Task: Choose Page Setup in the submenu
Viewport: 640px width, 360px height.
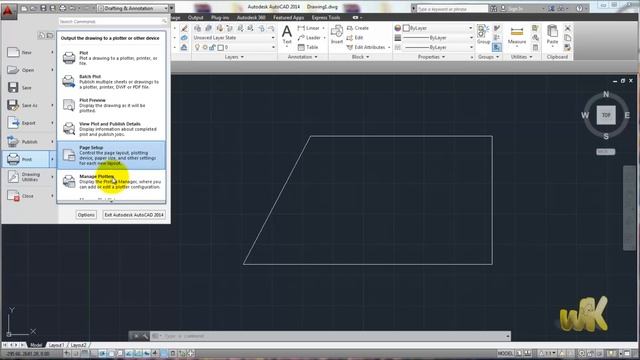Action: [111, 155]
